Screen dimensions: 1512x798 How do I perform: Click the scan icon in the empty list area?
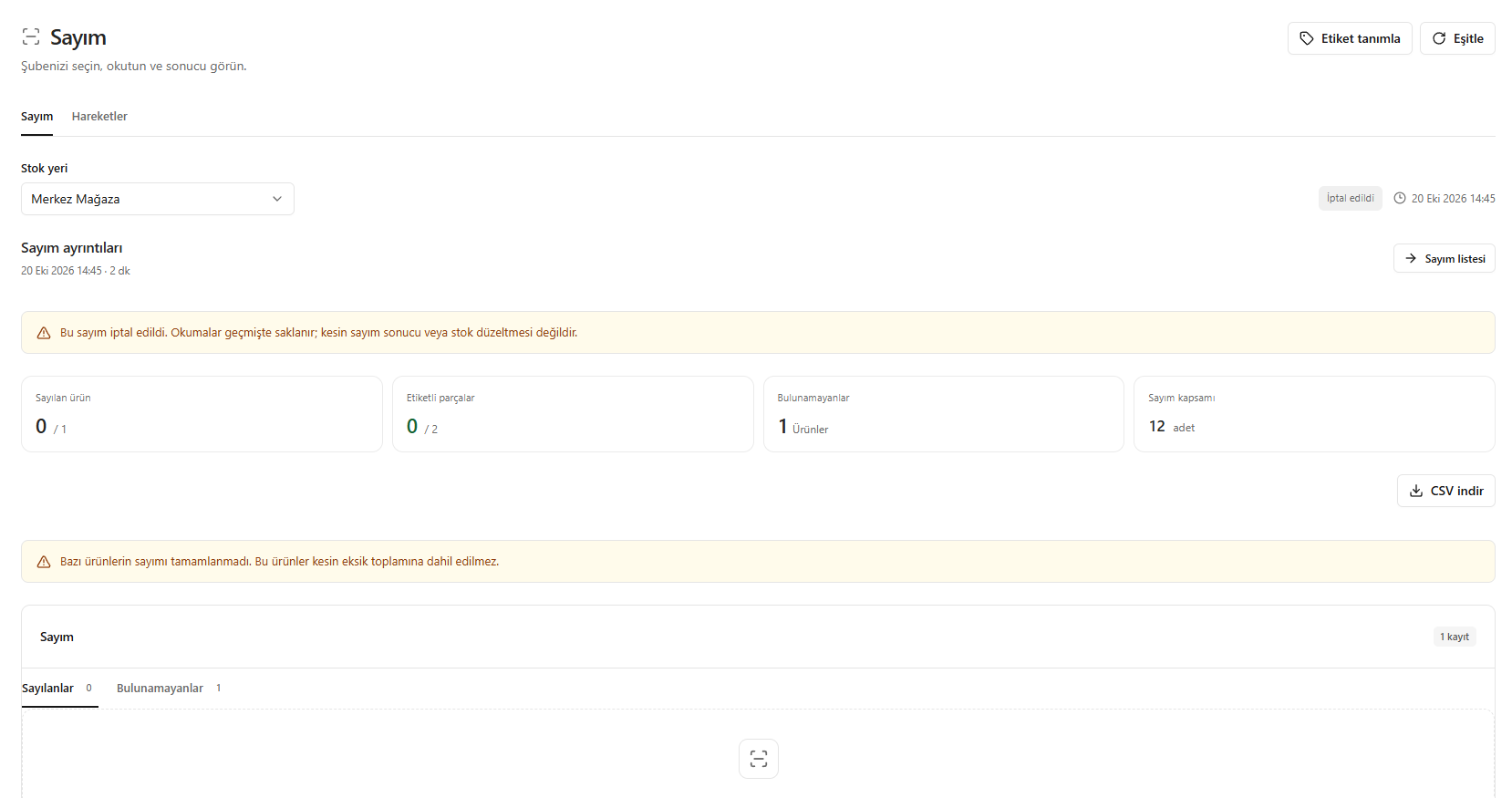[759, 759]
